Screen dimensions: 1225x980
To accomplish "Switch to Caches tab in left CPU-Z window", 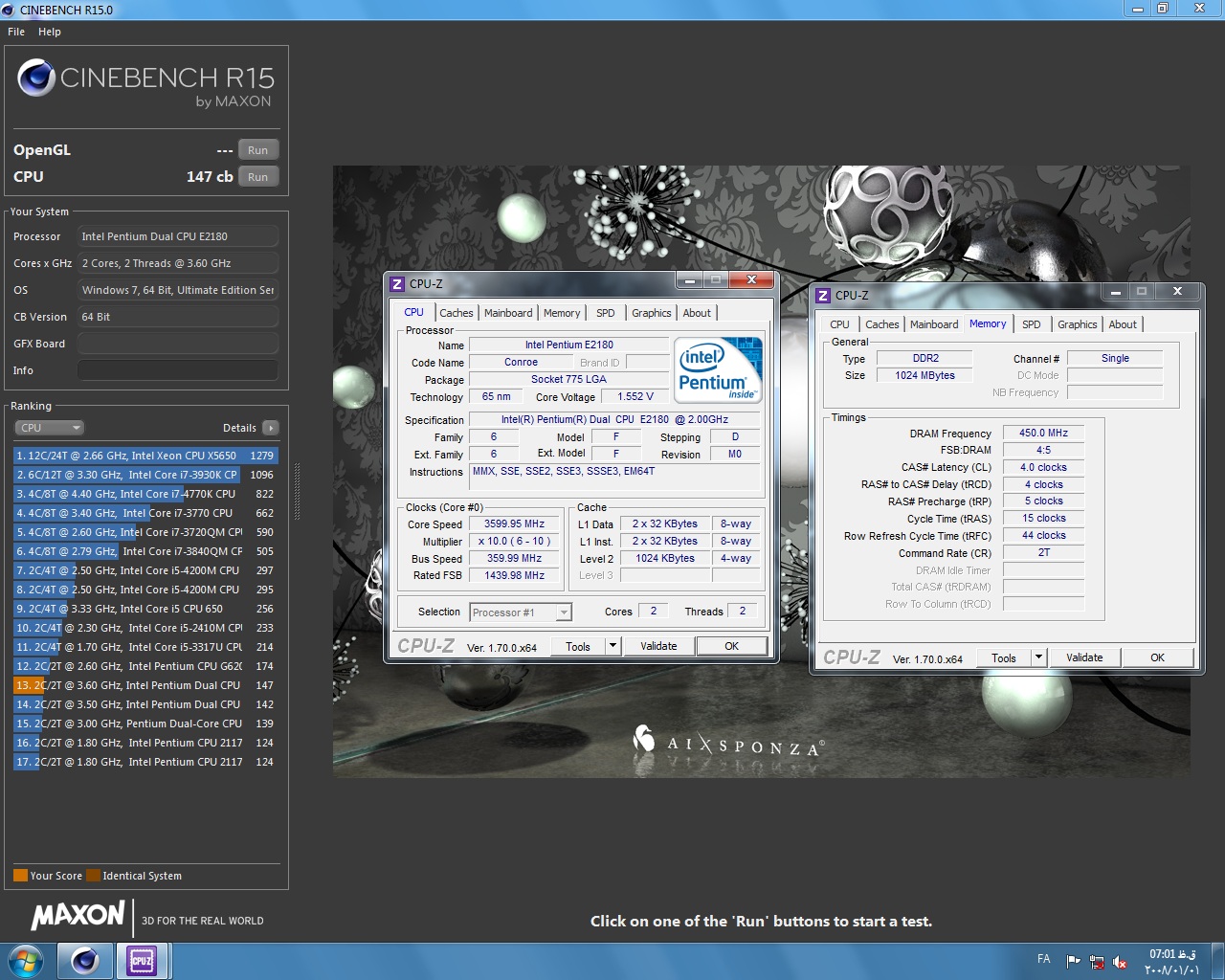I will tap(457, 313).
